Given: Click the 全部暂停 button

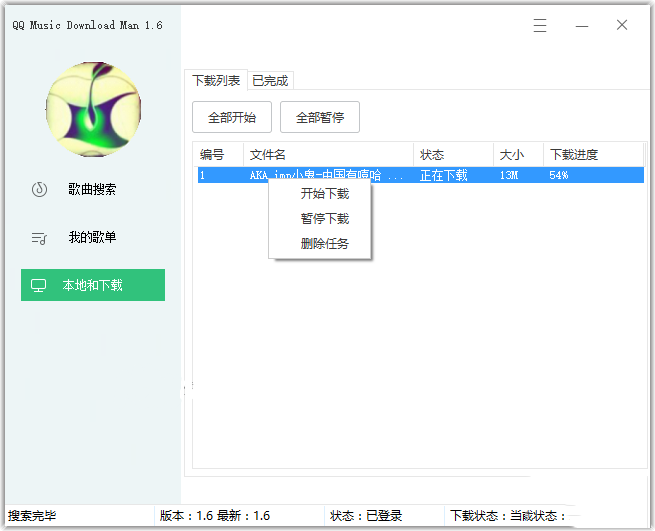Looking at the screenshot, I should [x=320, y=117].
